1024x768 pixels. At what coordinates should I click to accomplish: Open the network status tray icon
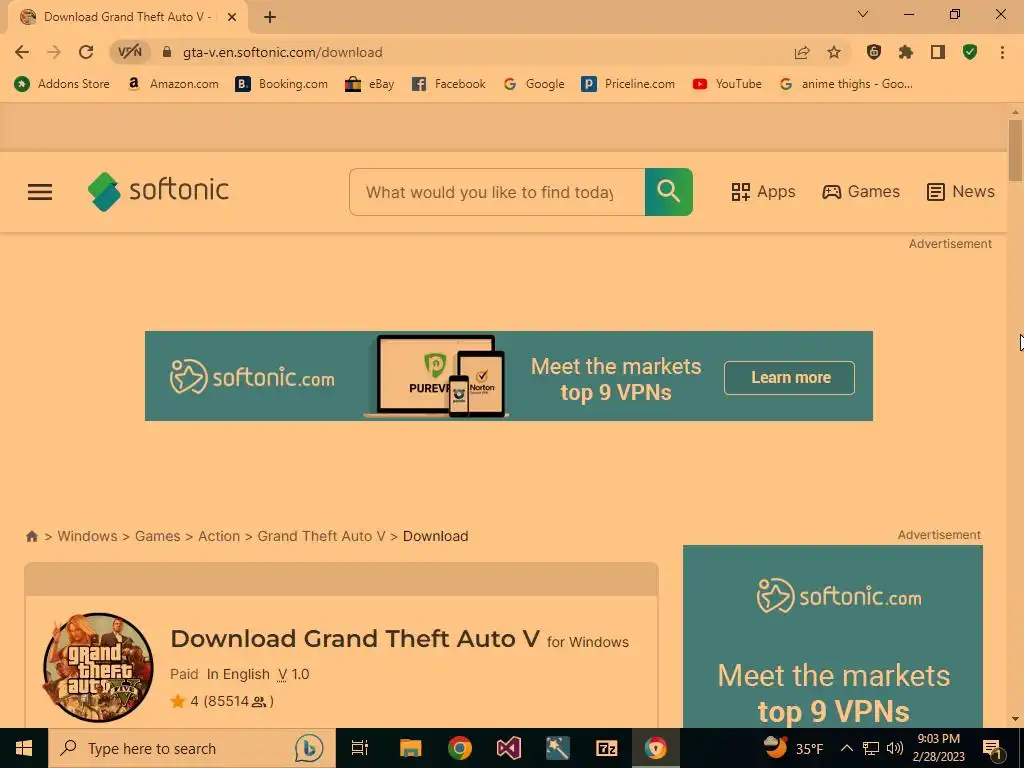click(x=871, y=748)
